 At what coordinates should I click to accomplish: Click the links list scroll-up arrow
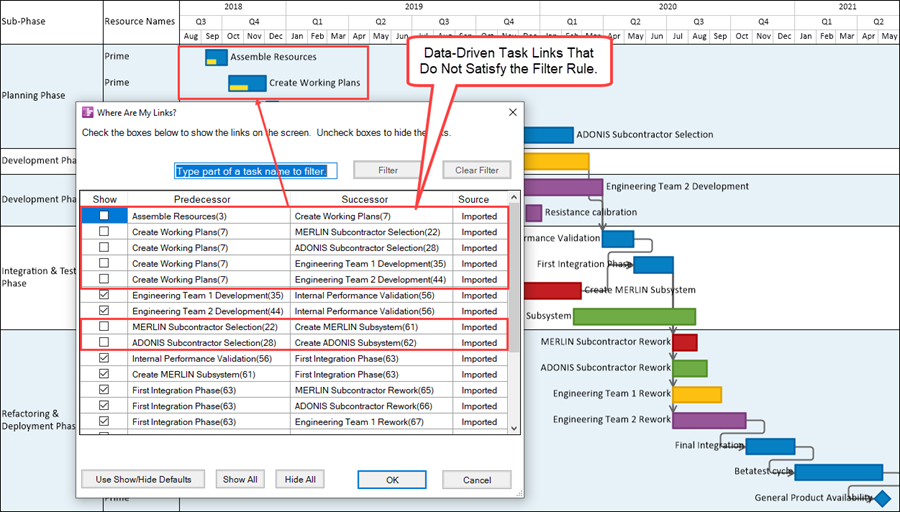click(x=514, y=197)
